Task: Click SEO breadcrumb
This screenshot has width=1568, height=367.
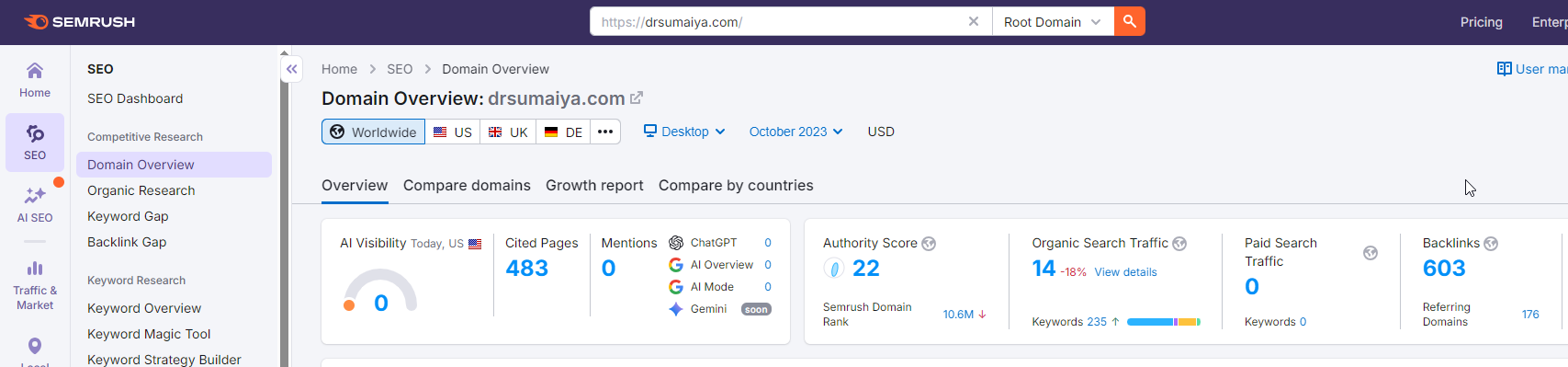Action: (400, 69)
